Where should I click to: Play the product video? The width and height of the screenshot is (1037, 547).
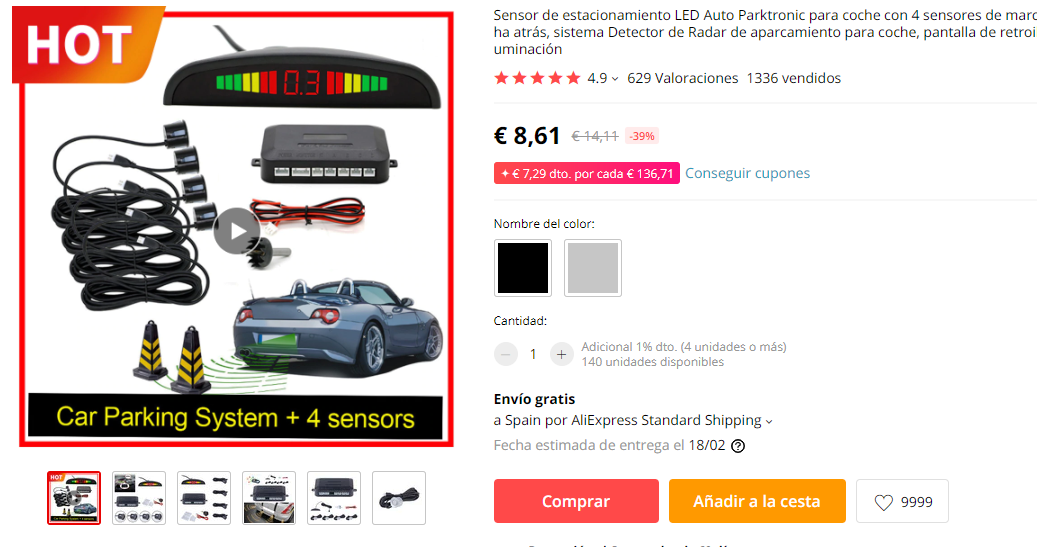(237, 231)
